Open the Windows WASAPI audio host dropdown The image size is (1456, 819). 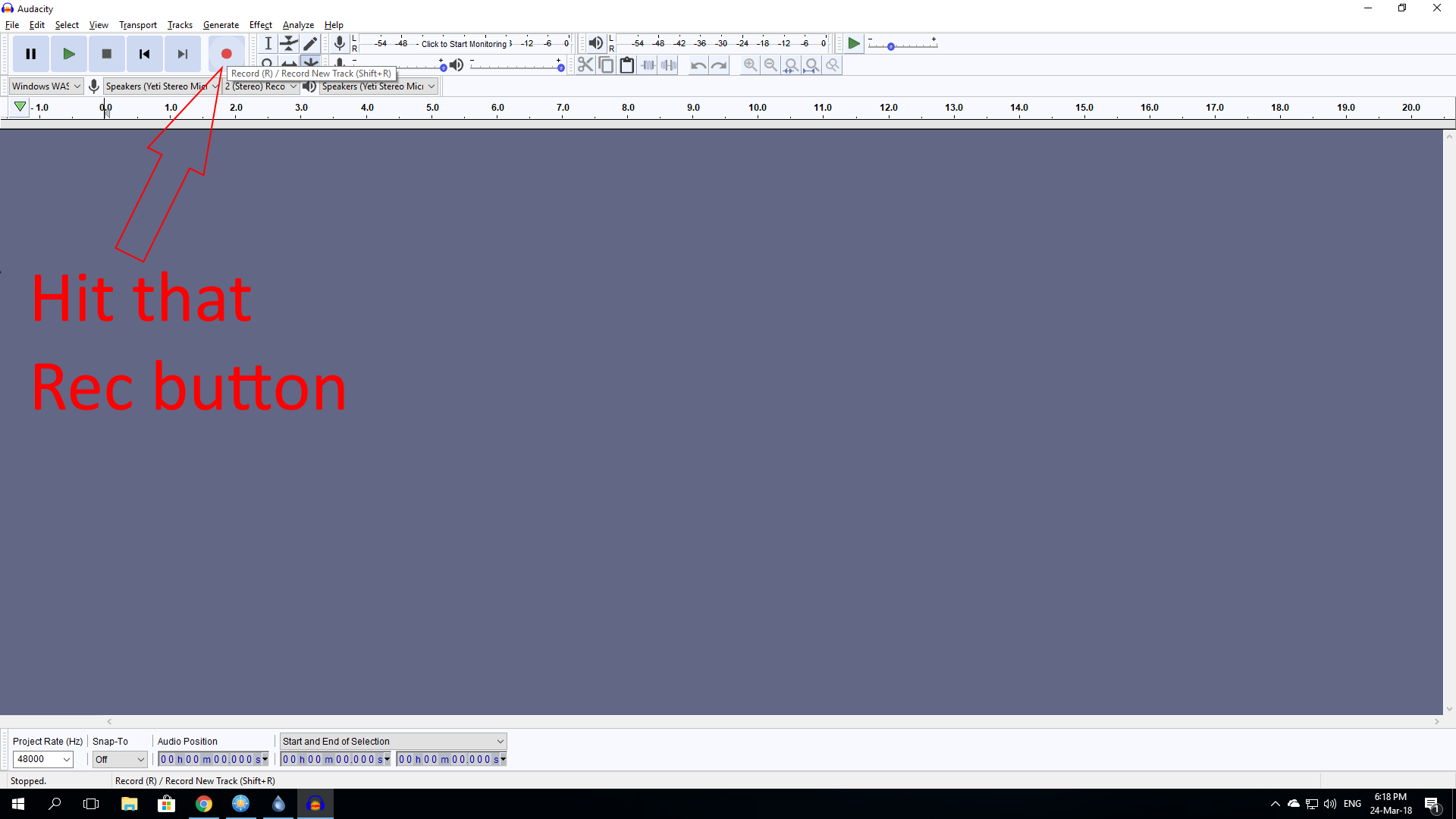(x=45, y=86)
